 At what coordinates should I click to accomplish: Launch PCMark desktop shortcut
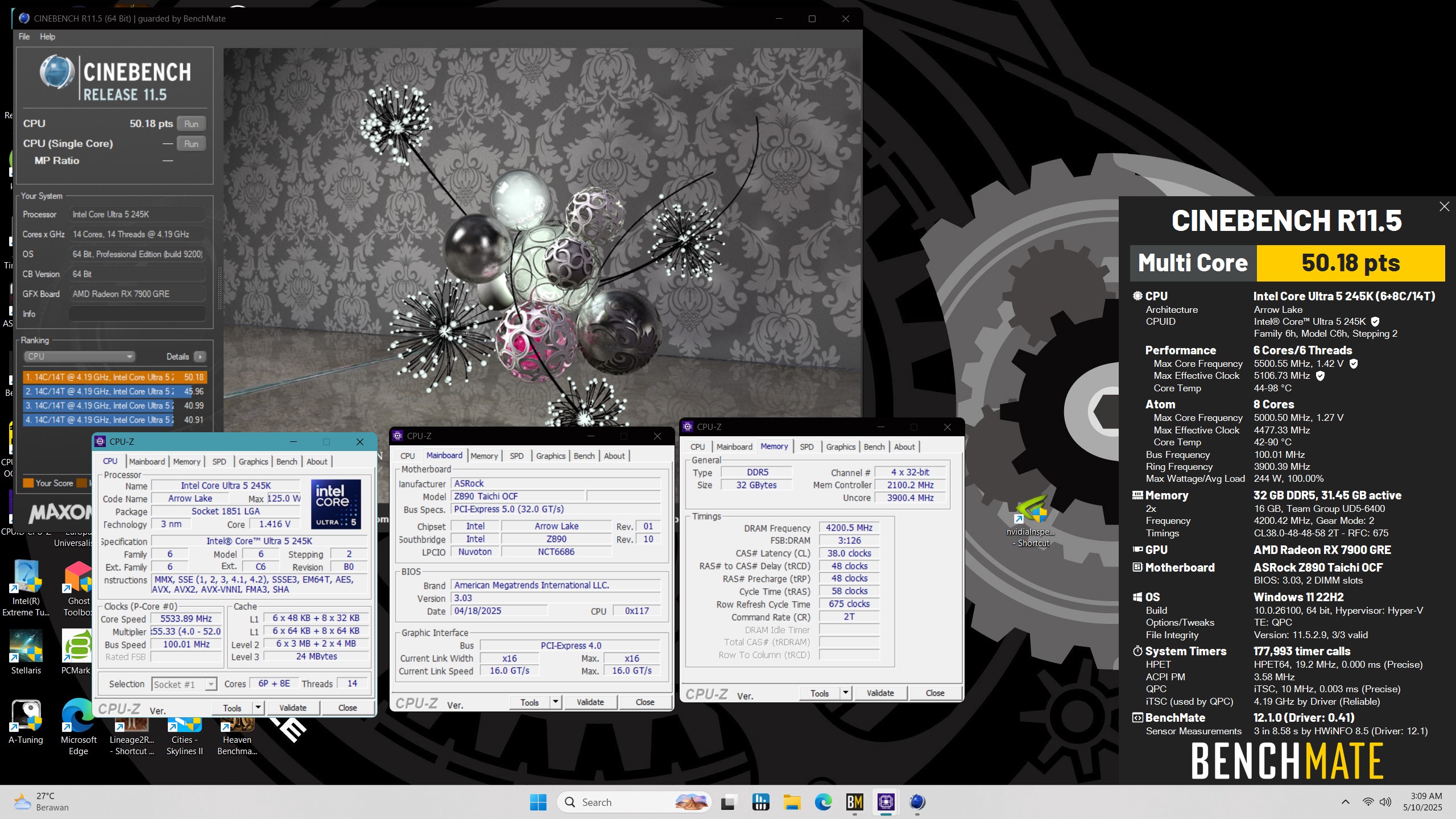click(76, 652)
